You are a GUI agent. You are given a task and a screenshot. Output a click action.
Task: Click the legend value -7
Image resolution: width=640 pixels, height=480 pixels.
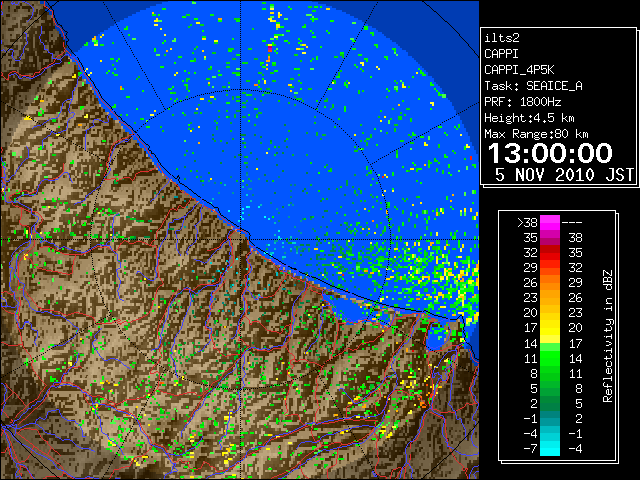[531, 449]
